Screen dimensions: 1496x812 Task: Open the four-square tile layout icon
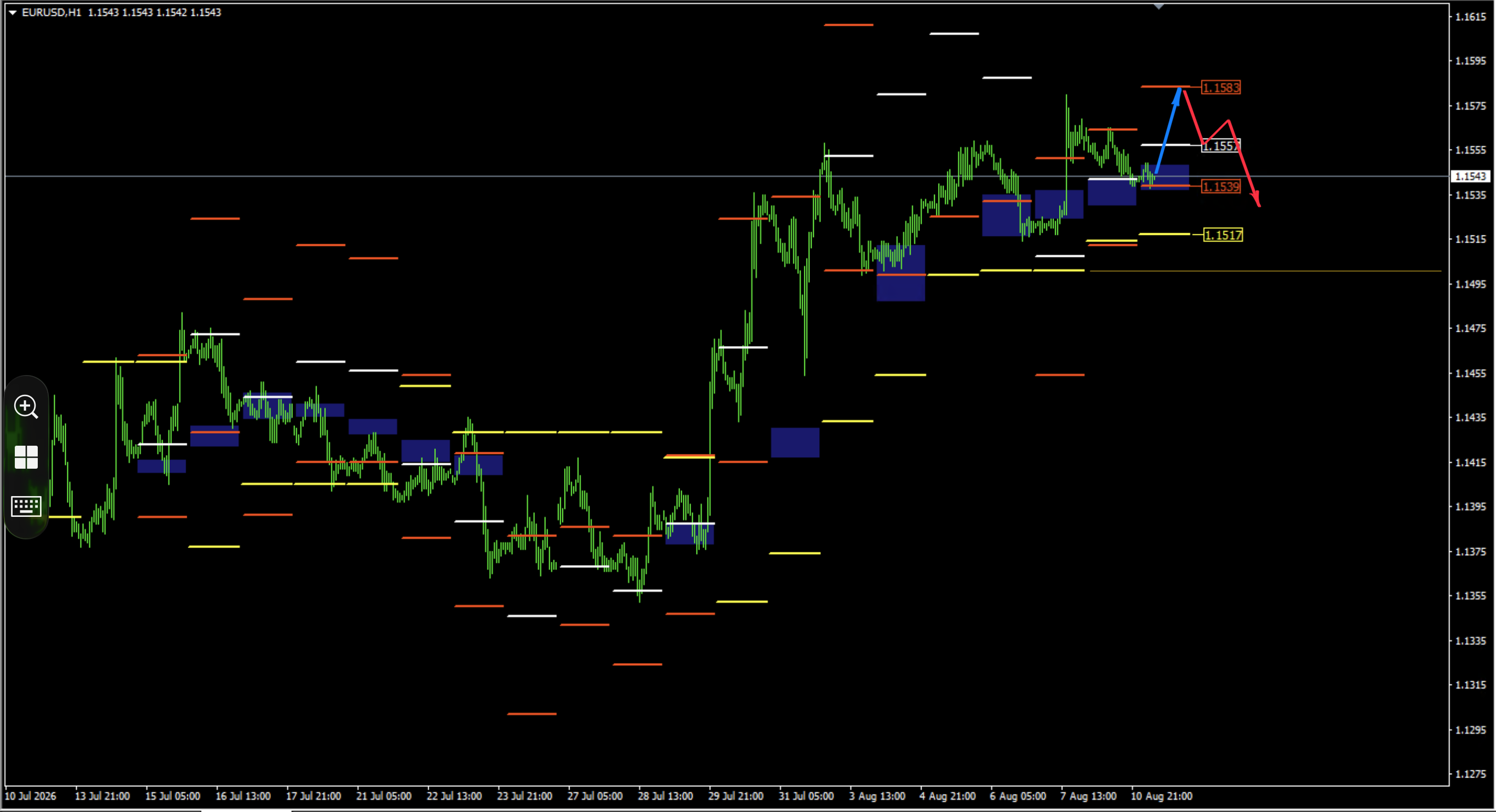[x=26, y=457]
